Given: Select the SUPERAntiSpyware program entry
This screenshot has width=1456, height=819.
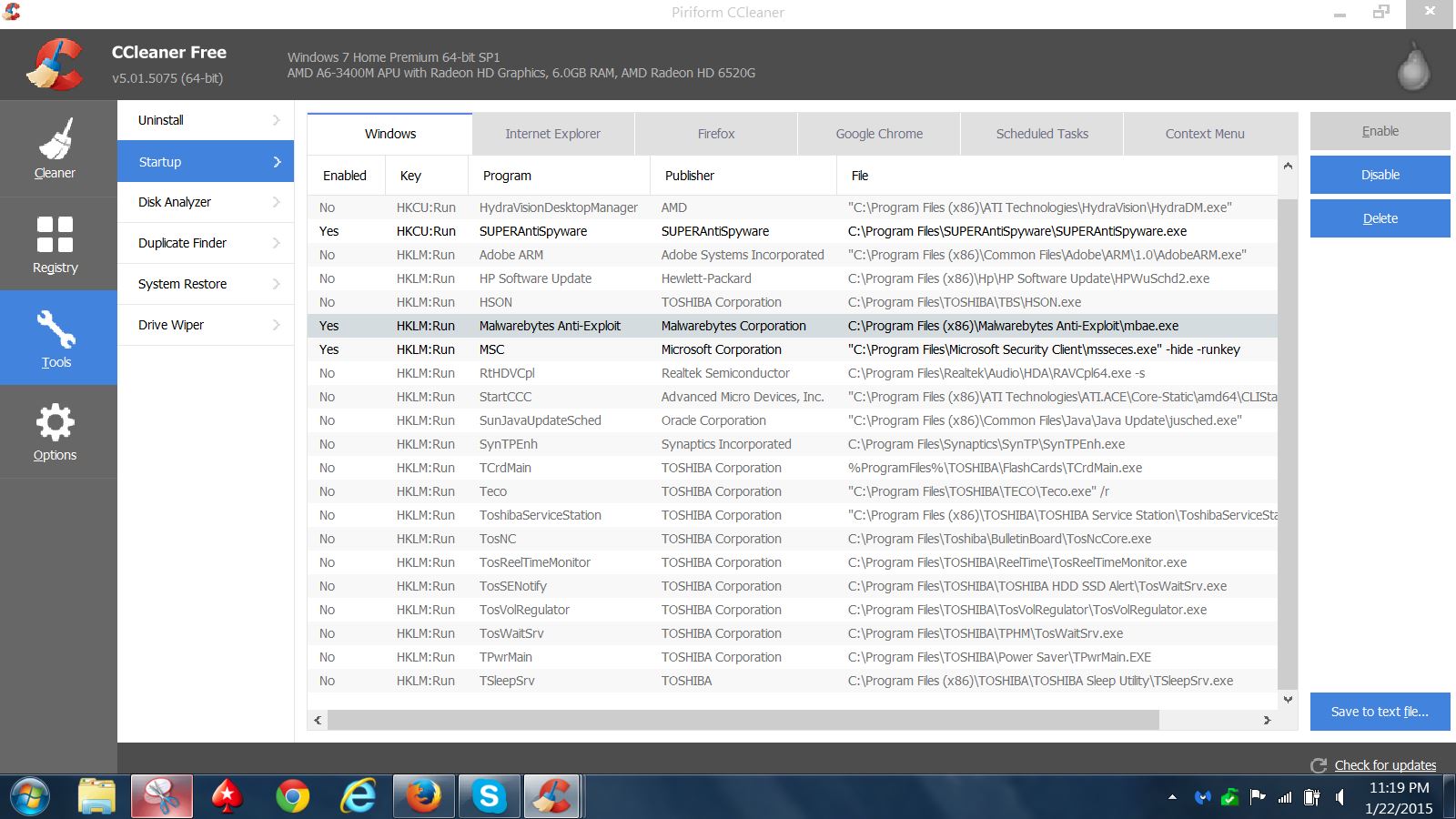Looking at the screenshot, I should tap(793, 231).
